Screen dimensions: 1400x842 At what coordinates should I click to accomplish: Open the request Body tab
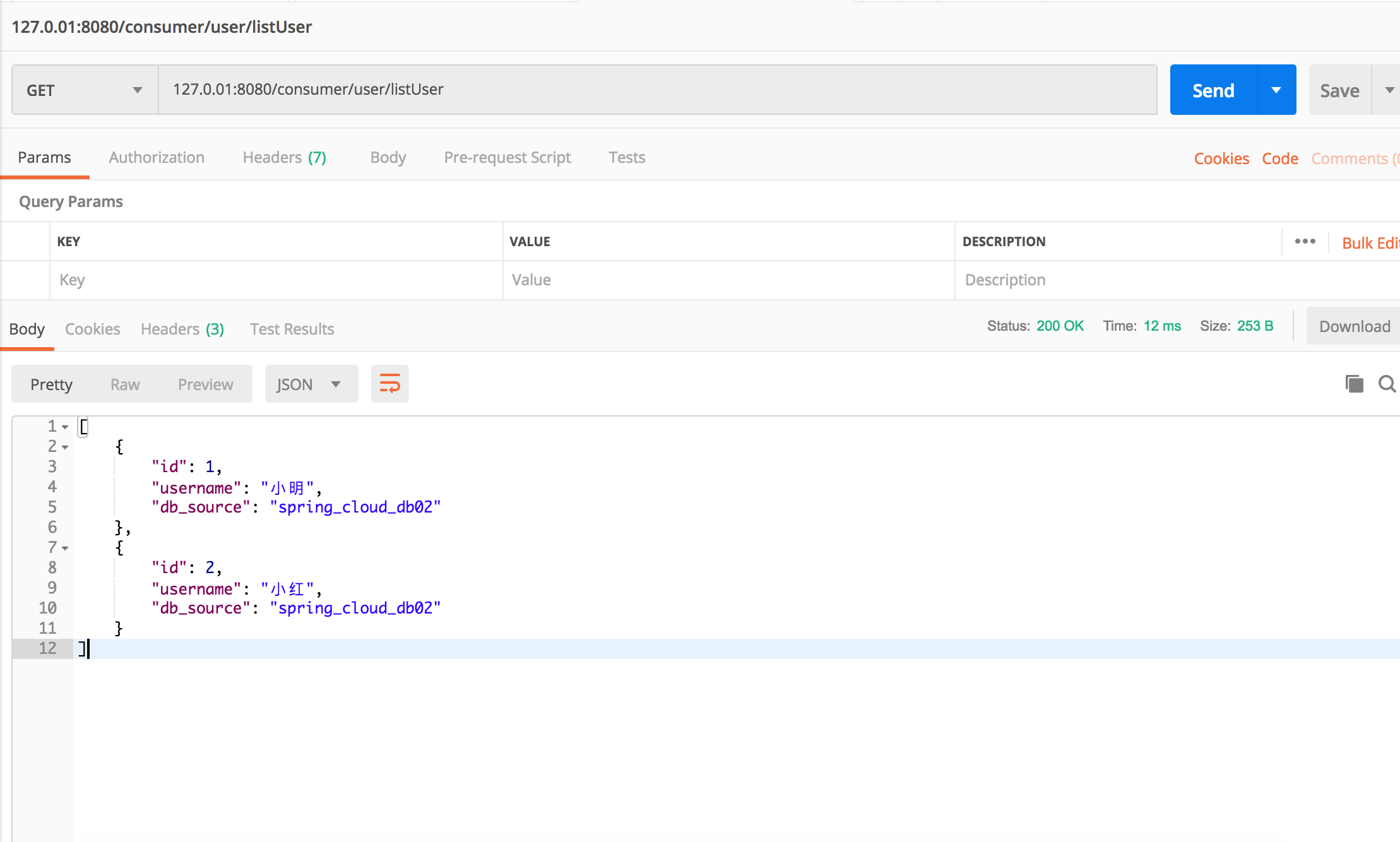[388, 157]
